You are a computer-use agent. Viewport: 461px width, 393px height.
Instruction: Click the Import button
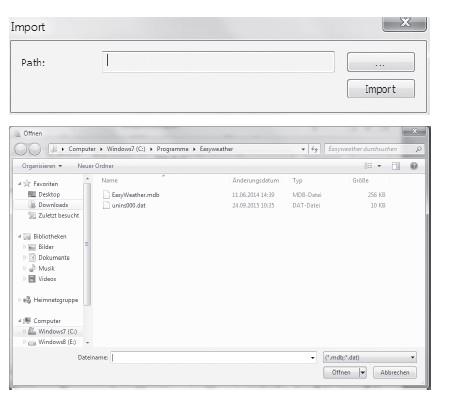[x=381, y=89]
